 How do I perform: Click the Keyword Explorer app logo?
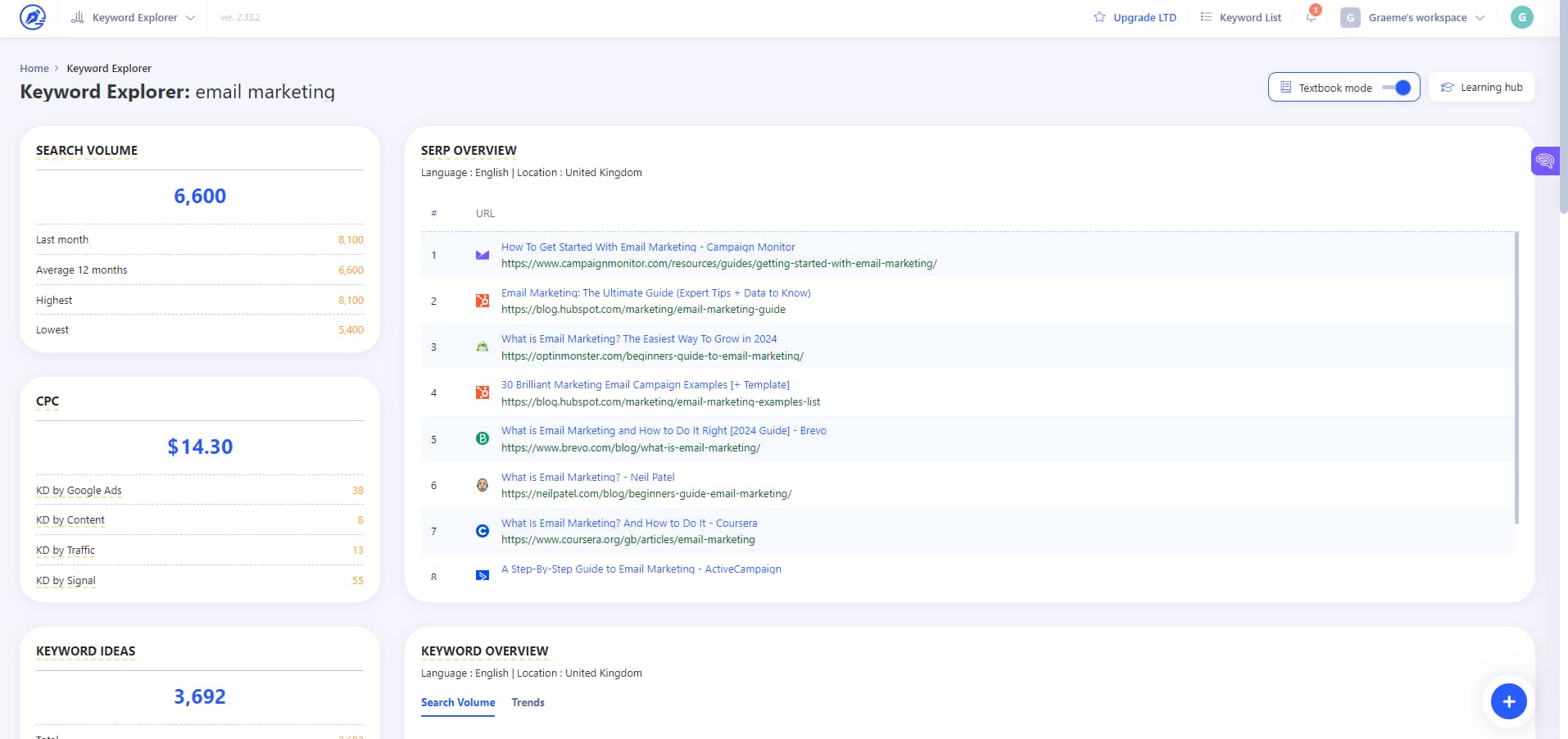pyautogui.click(x=31, y=17)
